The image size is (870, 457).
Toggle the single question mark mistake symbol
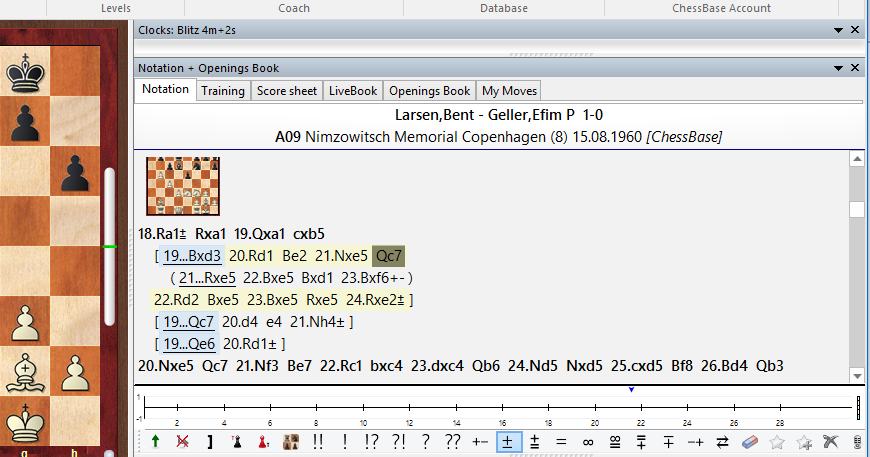pos(426,442)
